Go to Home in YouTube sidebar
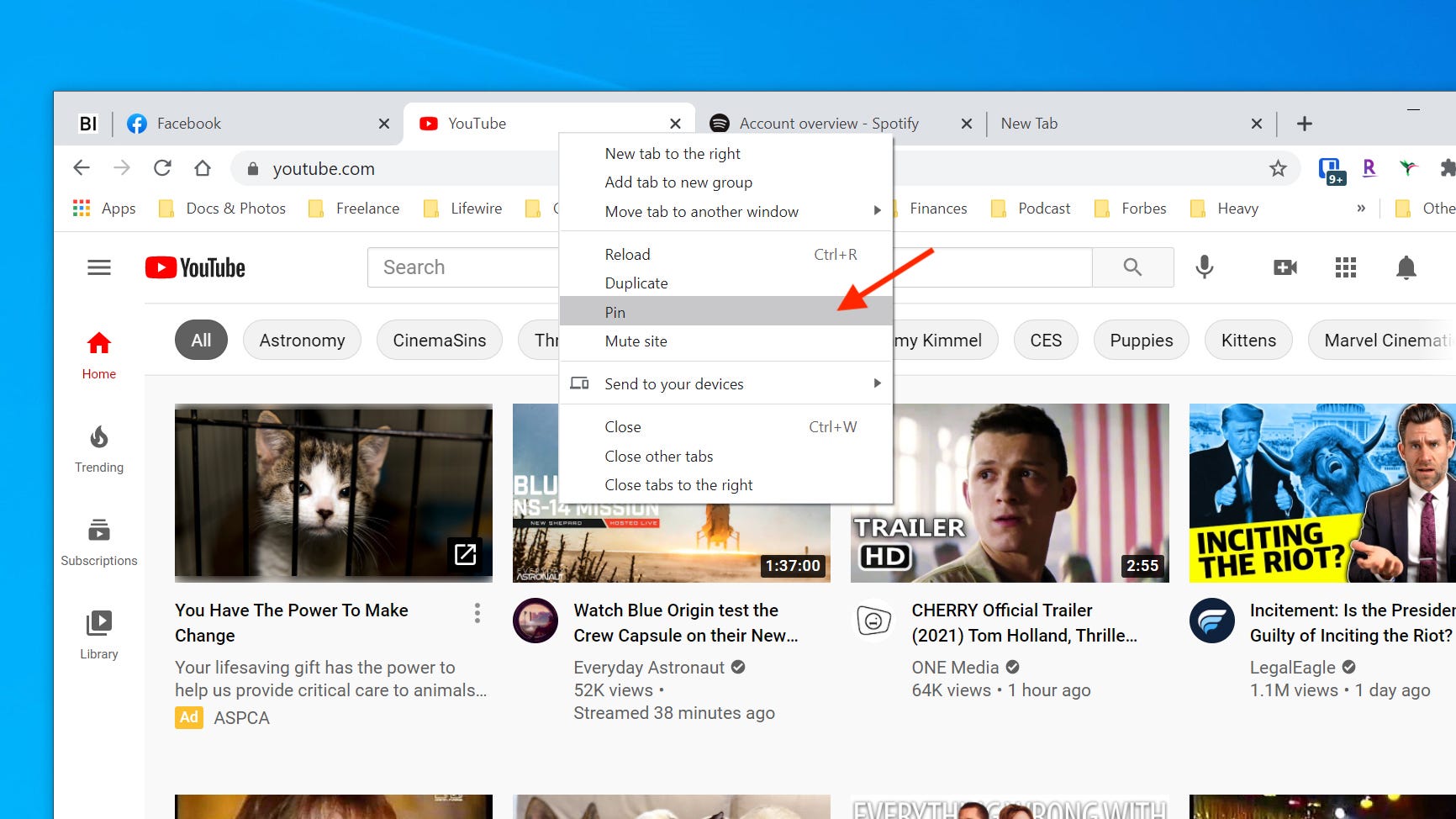The image size is (1456, 819). (x=99, y=356)
